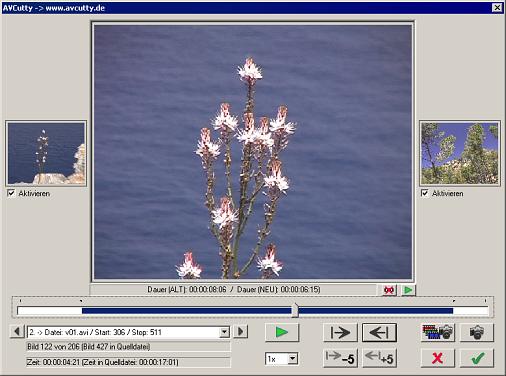Go to the next clip with right arrow
This screenshot has height=376, width=506.
[241, 332]
